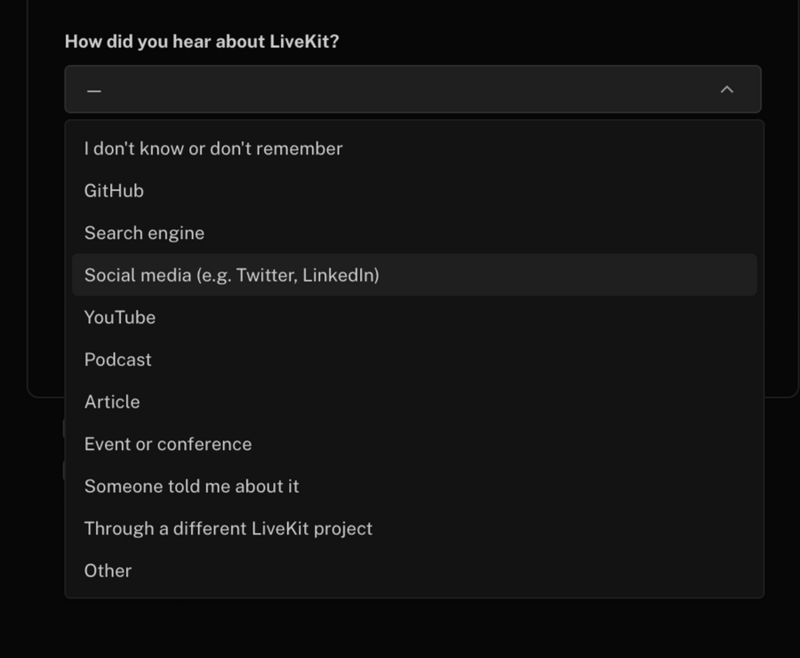The width and height of the screenshot is (800, 658).
Task: Click the dark bar beneath the dropdown list
Action: (400, 630)
